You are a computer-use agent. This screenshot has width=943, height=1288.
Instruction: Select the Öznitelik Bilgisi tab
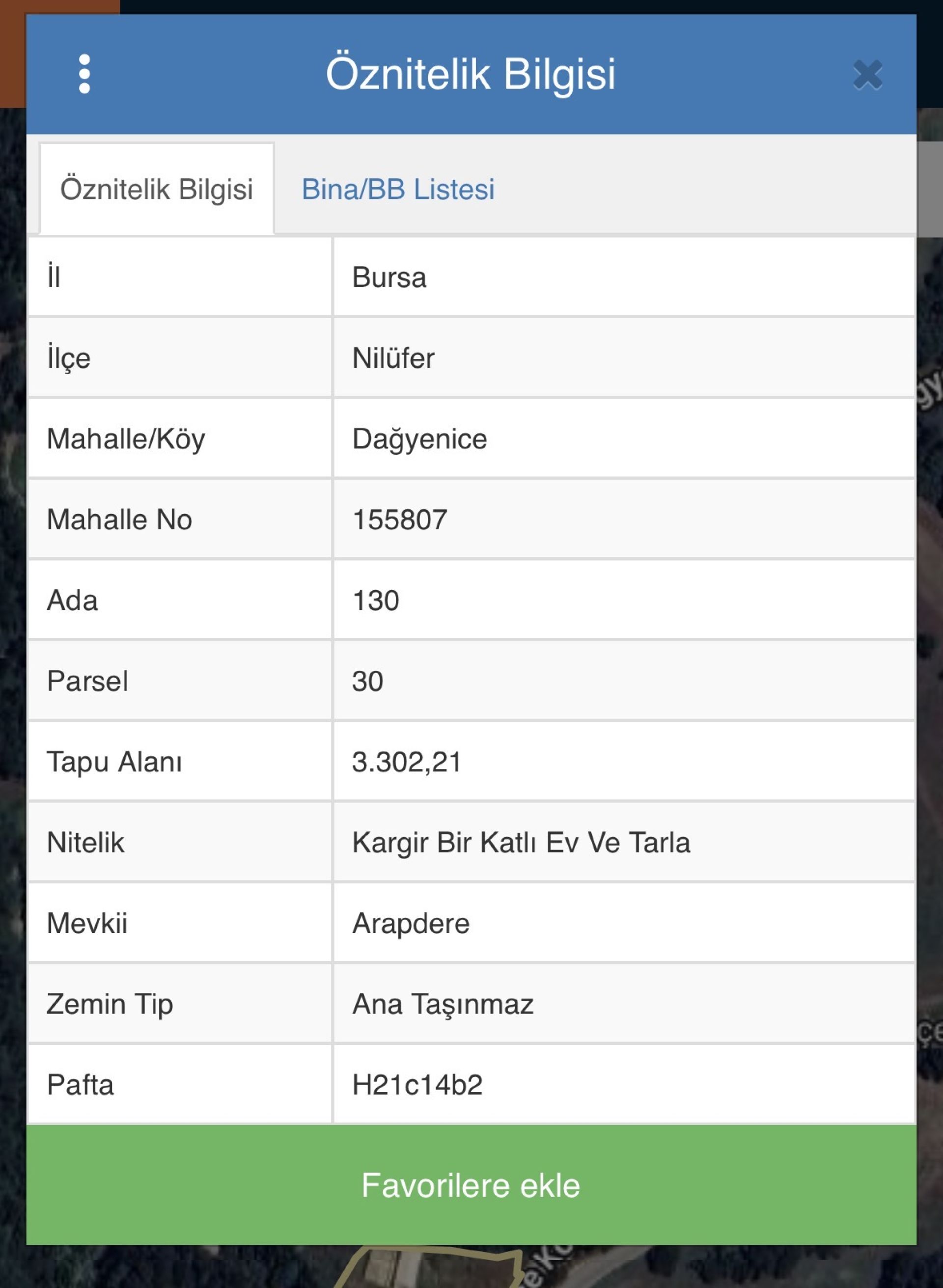pos(156,190)
